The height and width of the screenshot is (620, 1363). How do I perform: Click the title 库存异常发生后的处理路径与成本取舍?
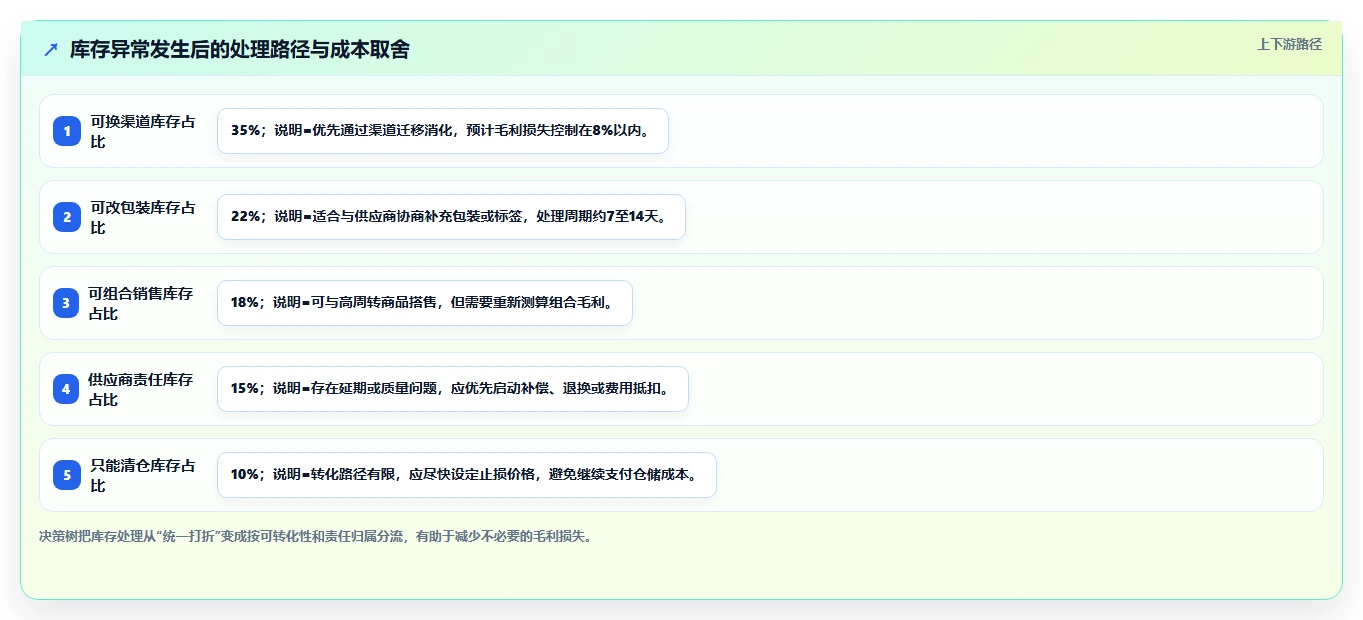pyautogui.click(x=240, y=50)
